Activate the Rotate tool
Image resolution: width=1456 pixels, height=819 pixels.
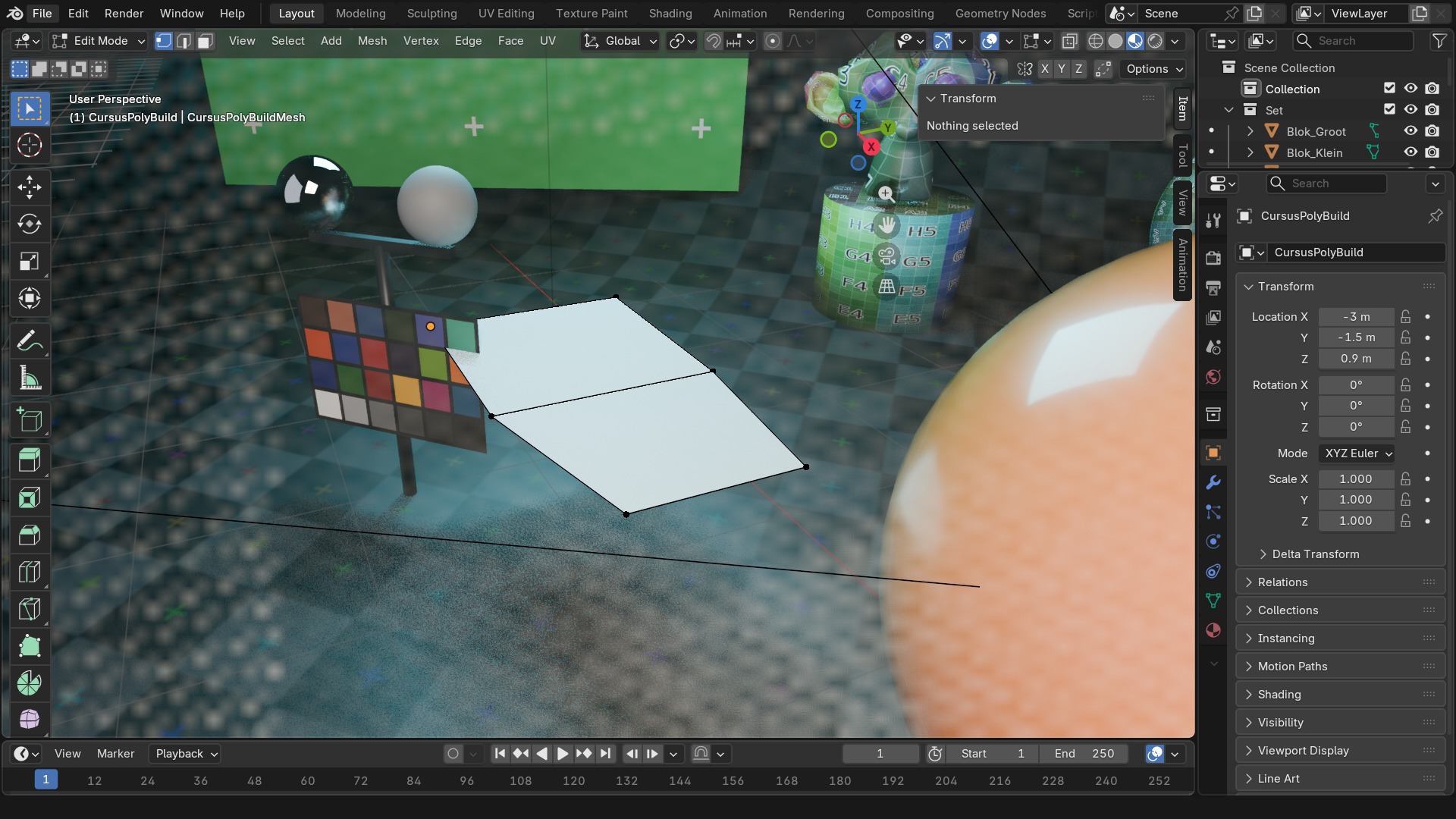pos(30,224)
